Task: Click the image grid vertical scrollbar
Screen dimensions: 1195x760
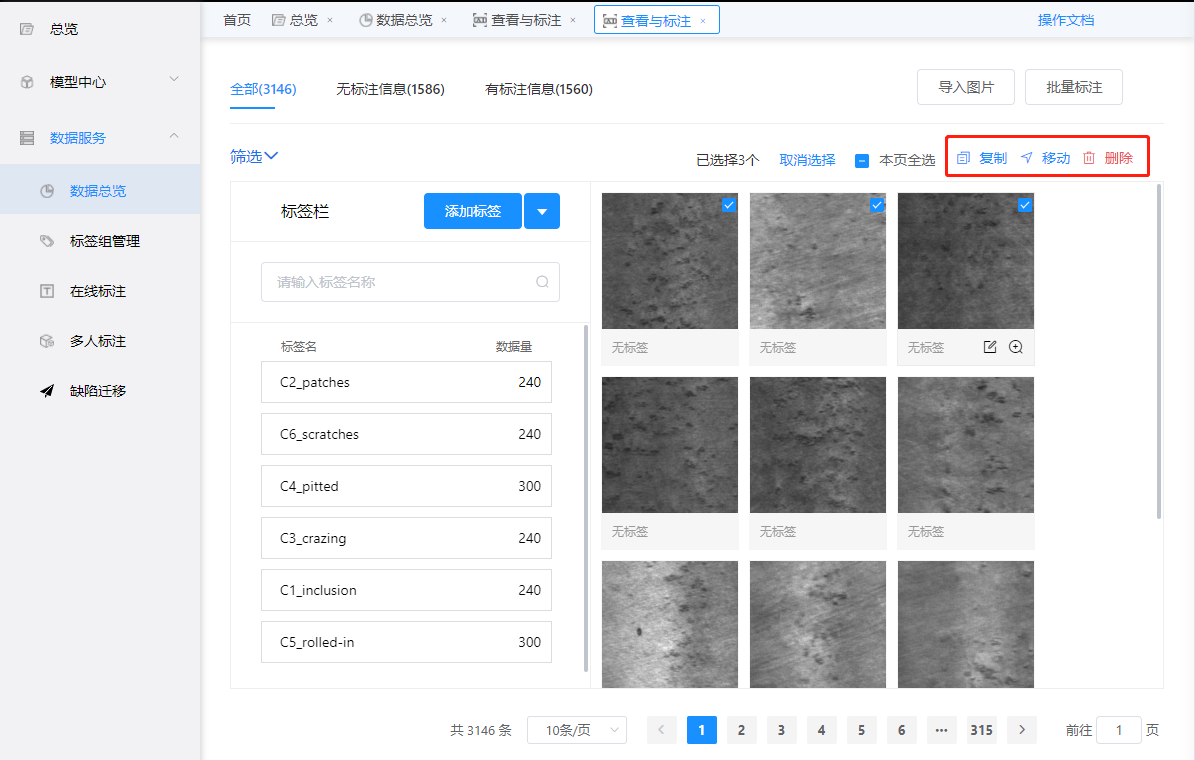Action: (x=1159, y=351)
